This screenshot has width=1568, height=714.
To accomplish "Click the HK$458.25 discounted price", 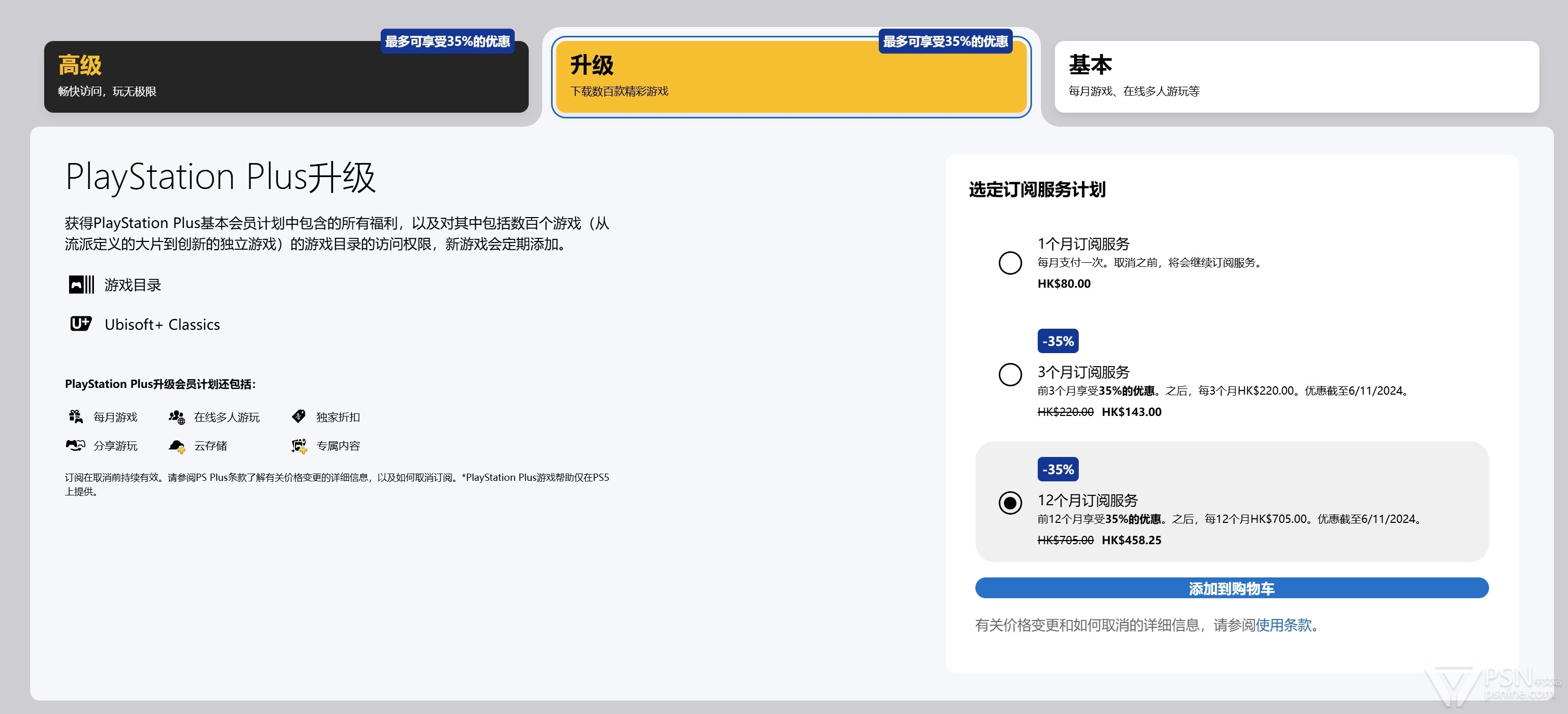I will click(1132, 541).
